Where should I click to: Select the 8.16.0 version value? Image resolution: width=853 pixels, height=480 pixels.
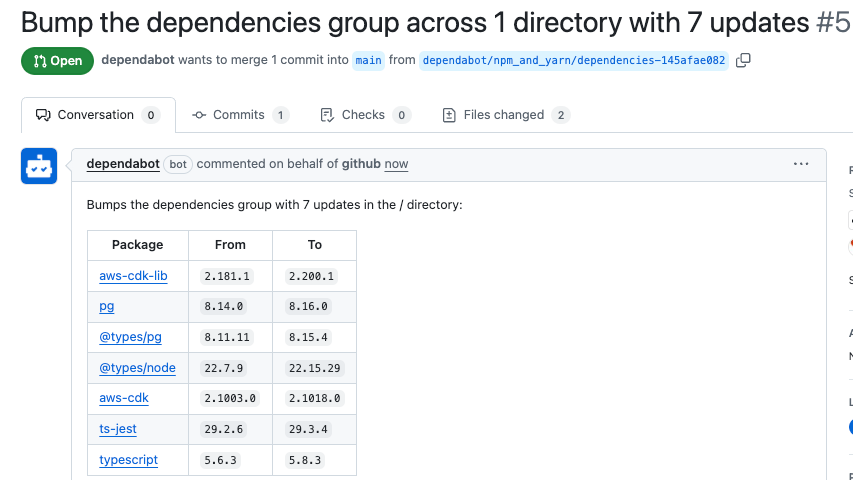(x=308, y=306)
